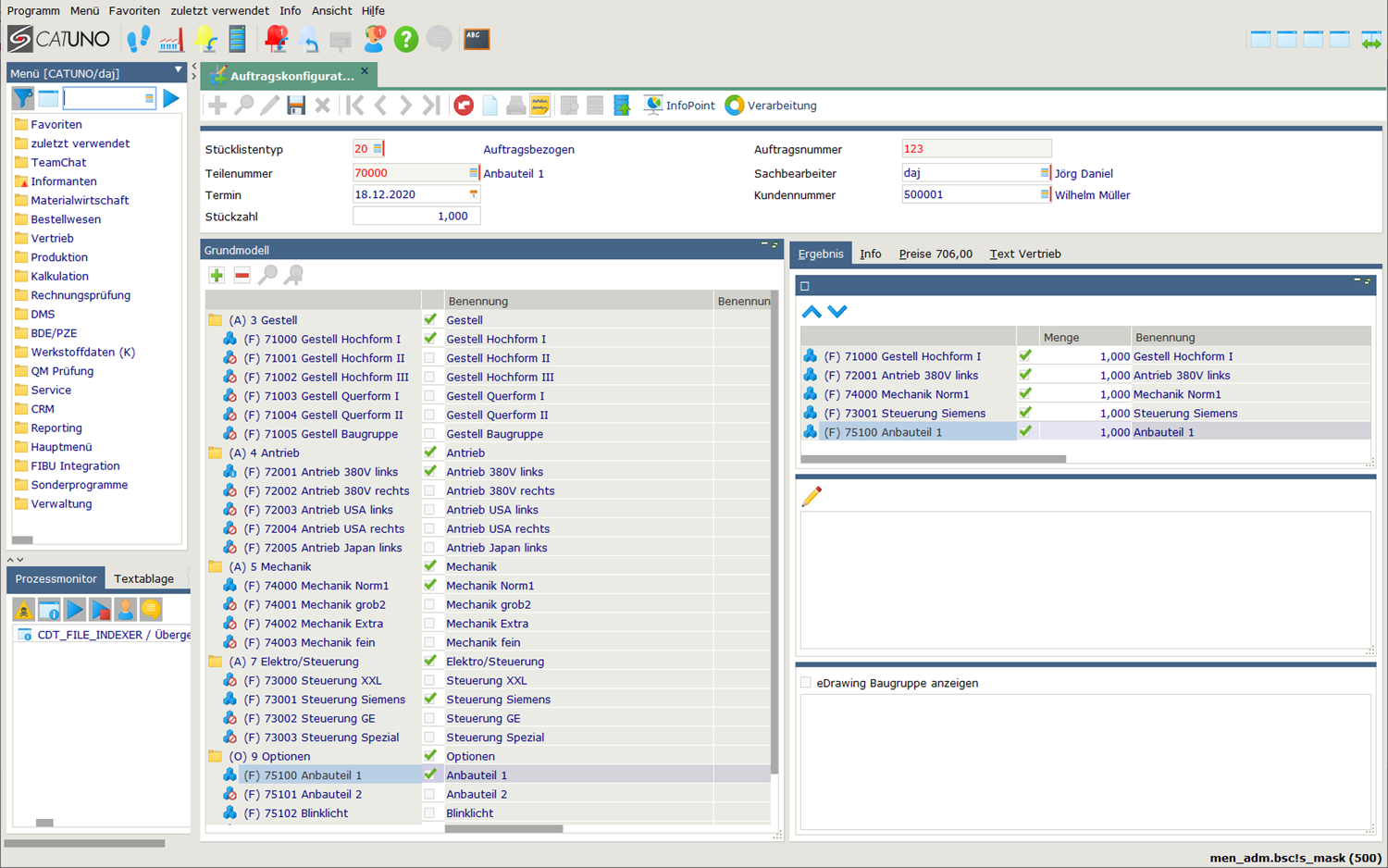This screenshot has height=868, width=1388.
Task: Check the Gestell Hochform II checkbox
Action: [x=429, y=358]
